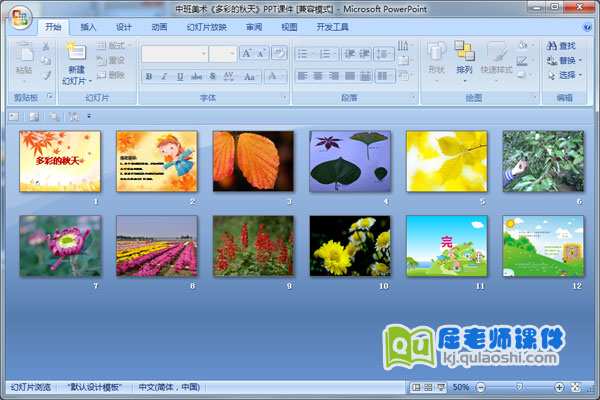Viewport: 600px width, 400px height.
Task: Start slide show from status bar button
Action: [x=441, y=387]
